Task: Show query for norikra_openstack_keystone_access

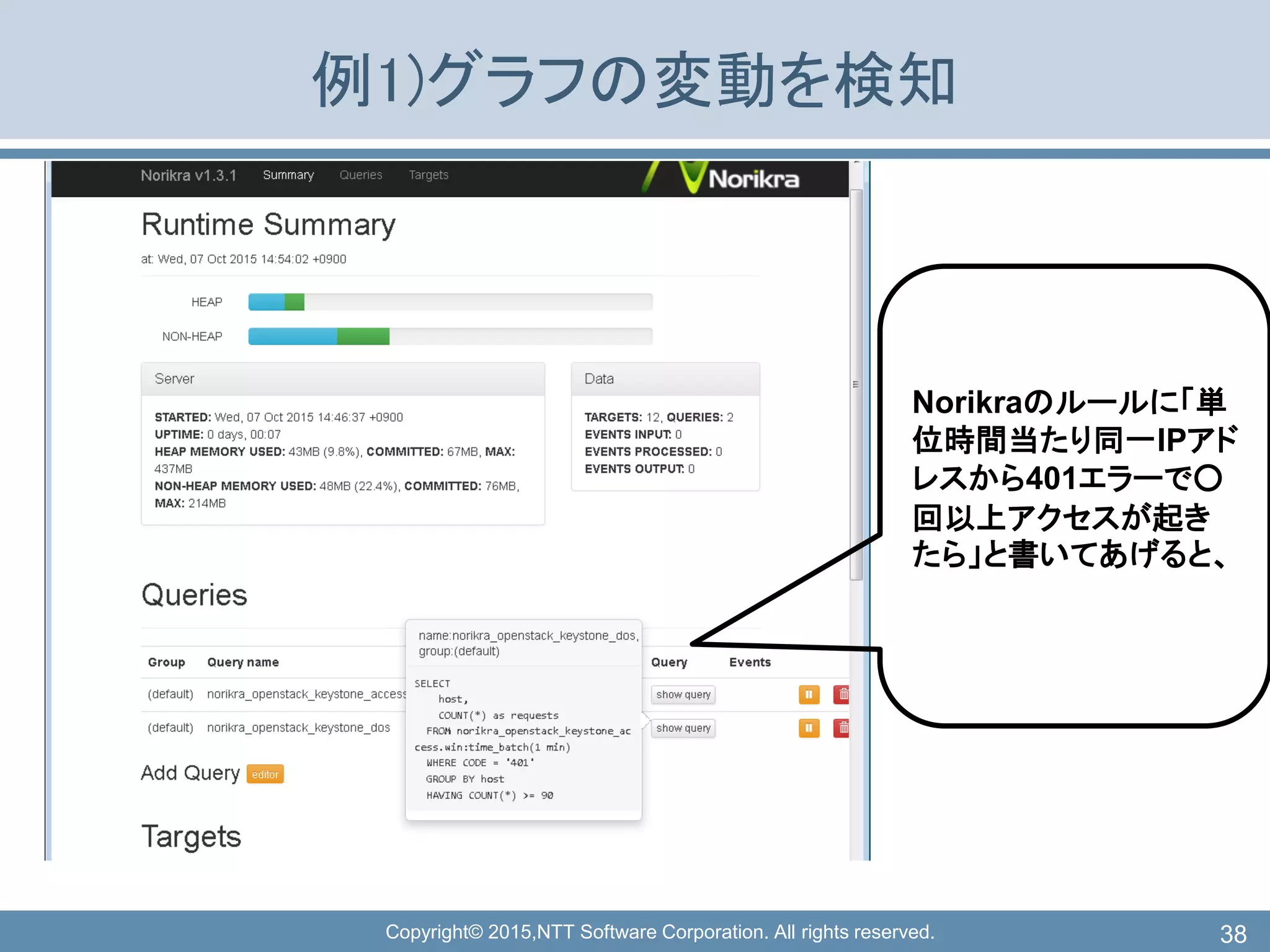Action: tap(683, 695)
